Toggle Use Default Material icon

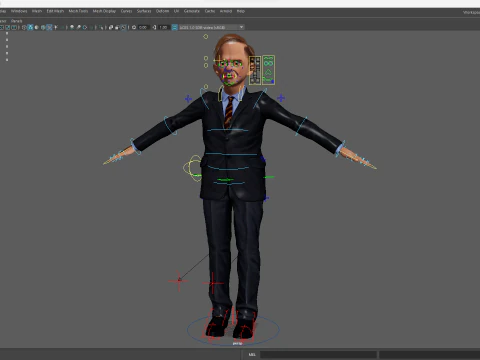pos(37,27)
